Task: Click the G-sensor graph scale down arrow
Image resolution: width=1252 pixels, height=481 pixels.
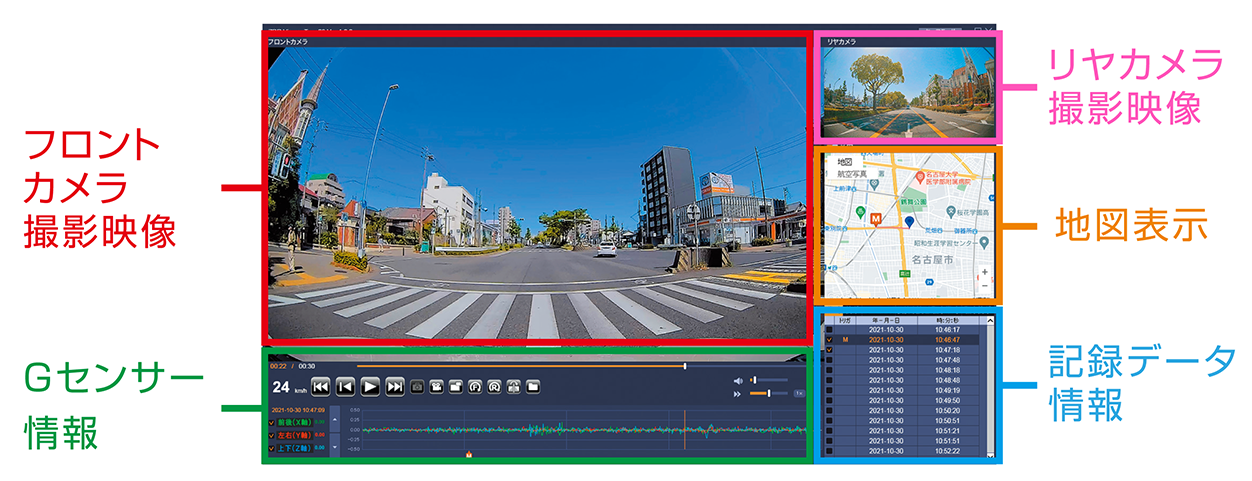Action: [334, 448]
